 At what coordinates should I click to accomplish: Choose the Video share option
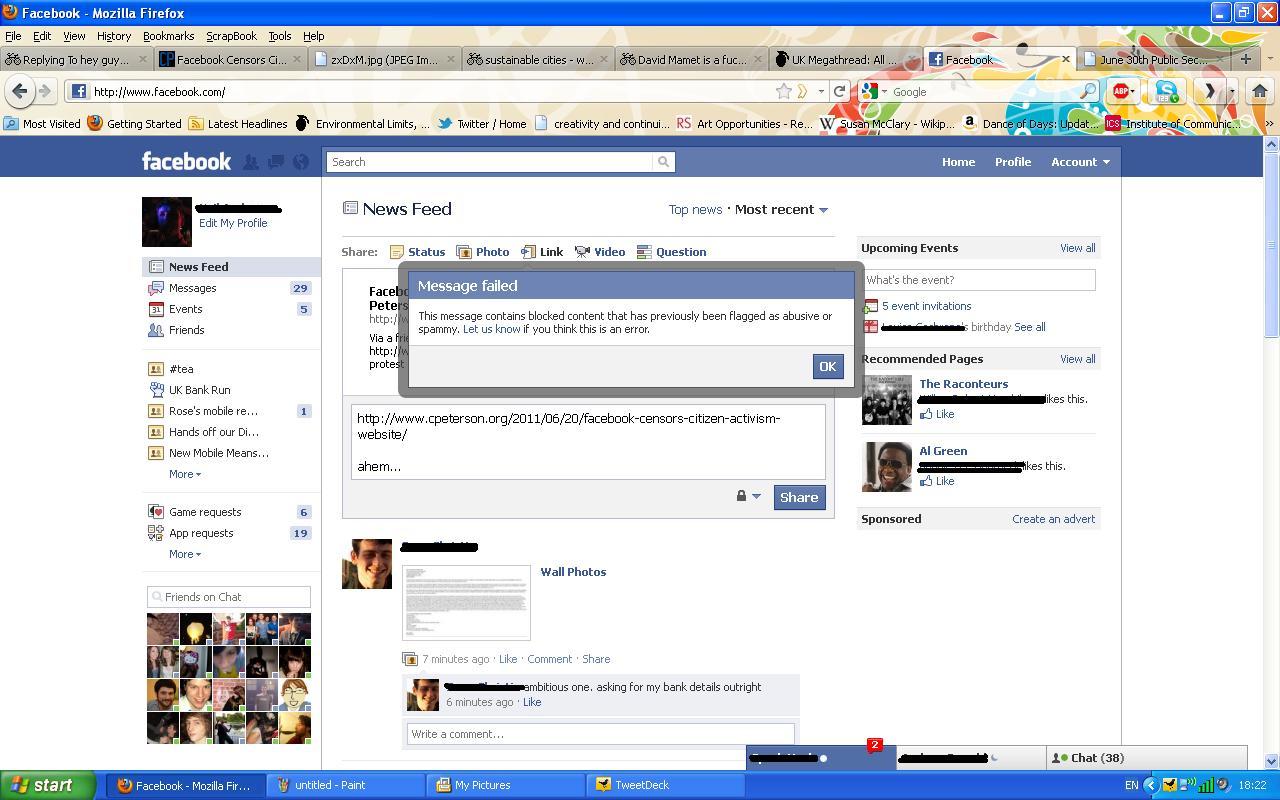pos(600,252)
